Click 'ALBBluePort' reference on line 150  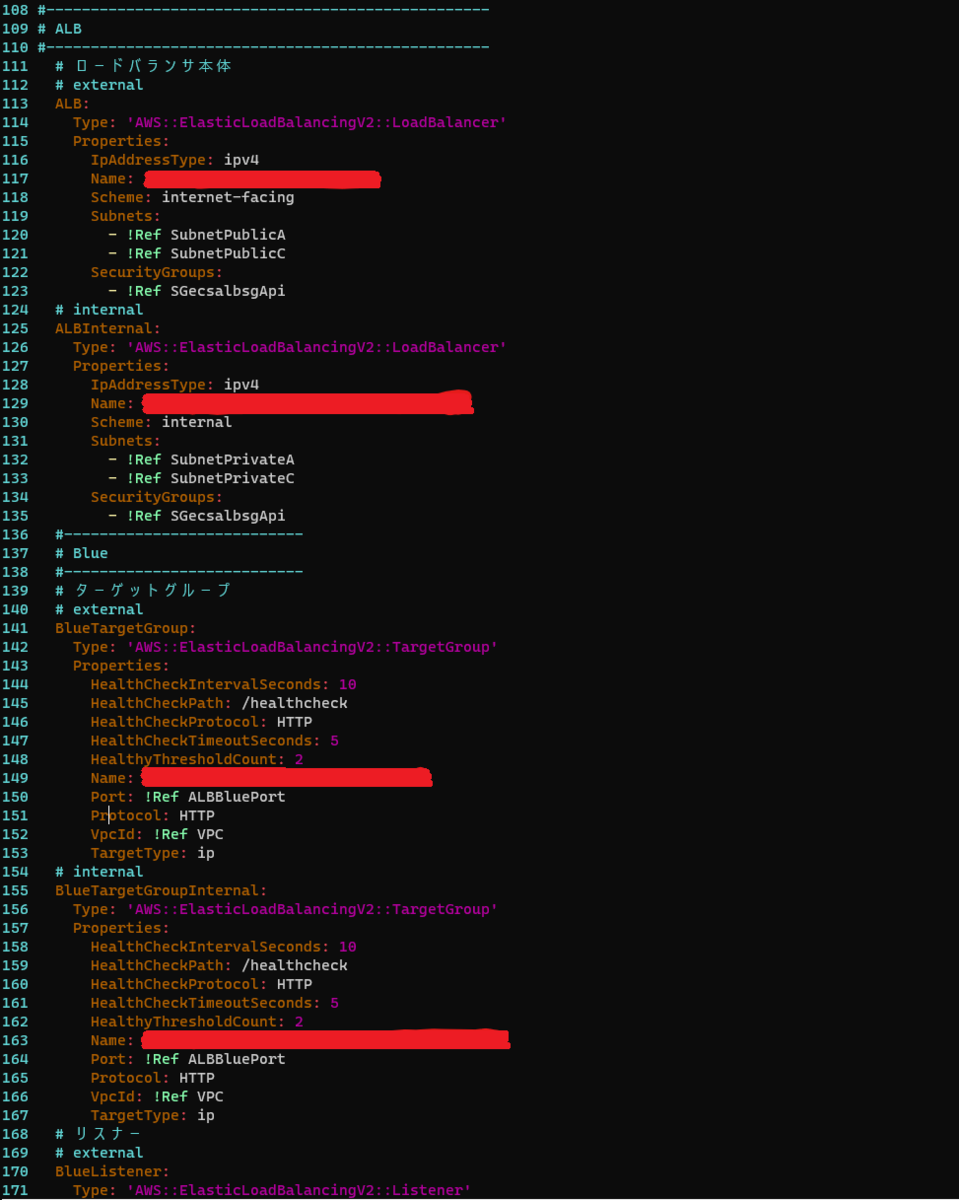tap(236, 797)
